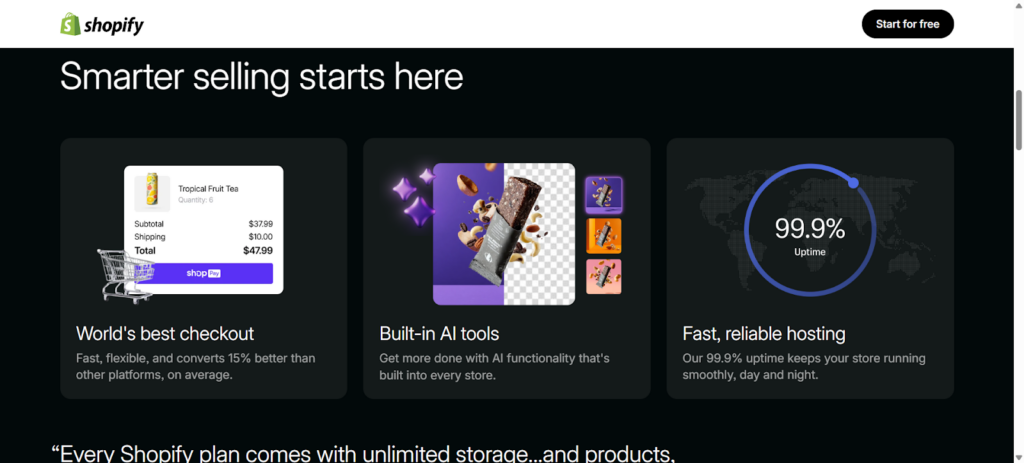The width and height of the screenshot is (1024, 463).
Task: Select the orange background product thumbnail
Action: [603, 236]
